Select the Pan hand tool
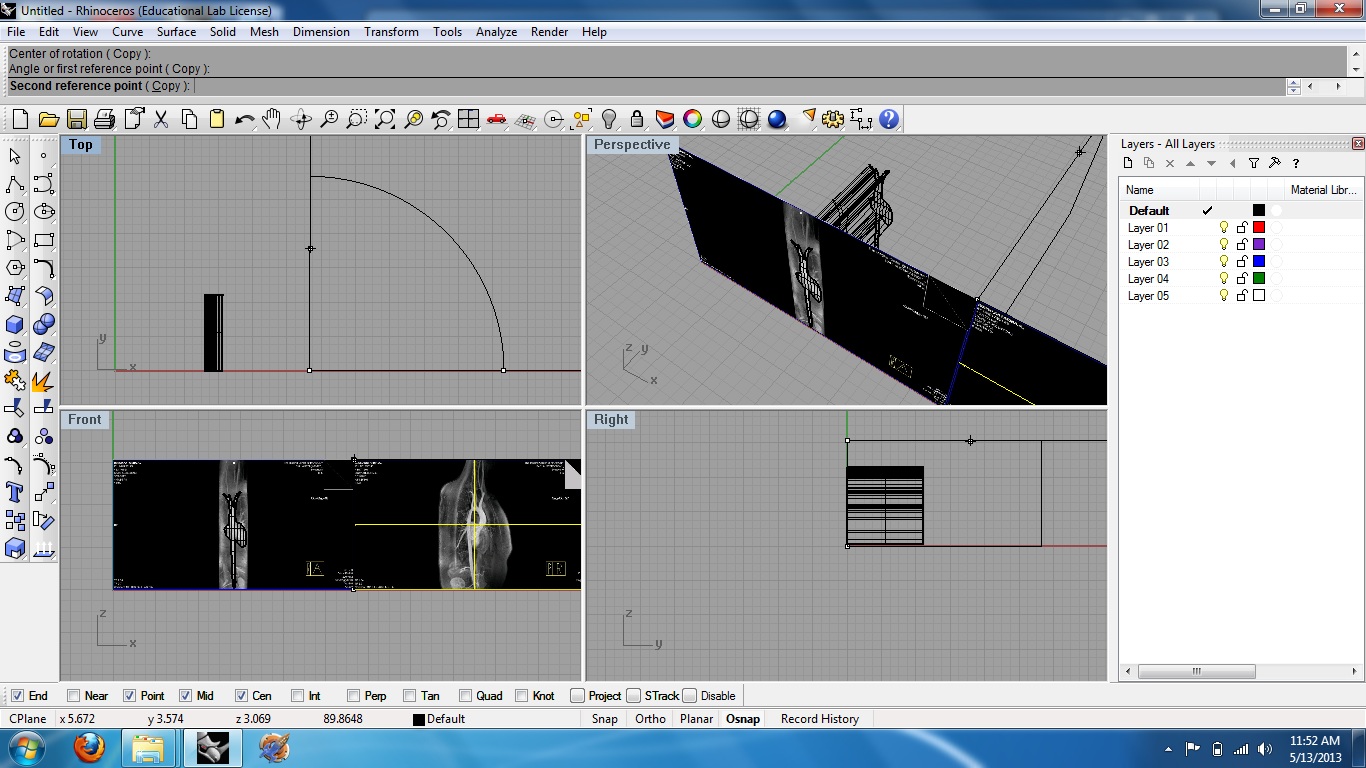 pyautogui.click(x=272, y=120)
